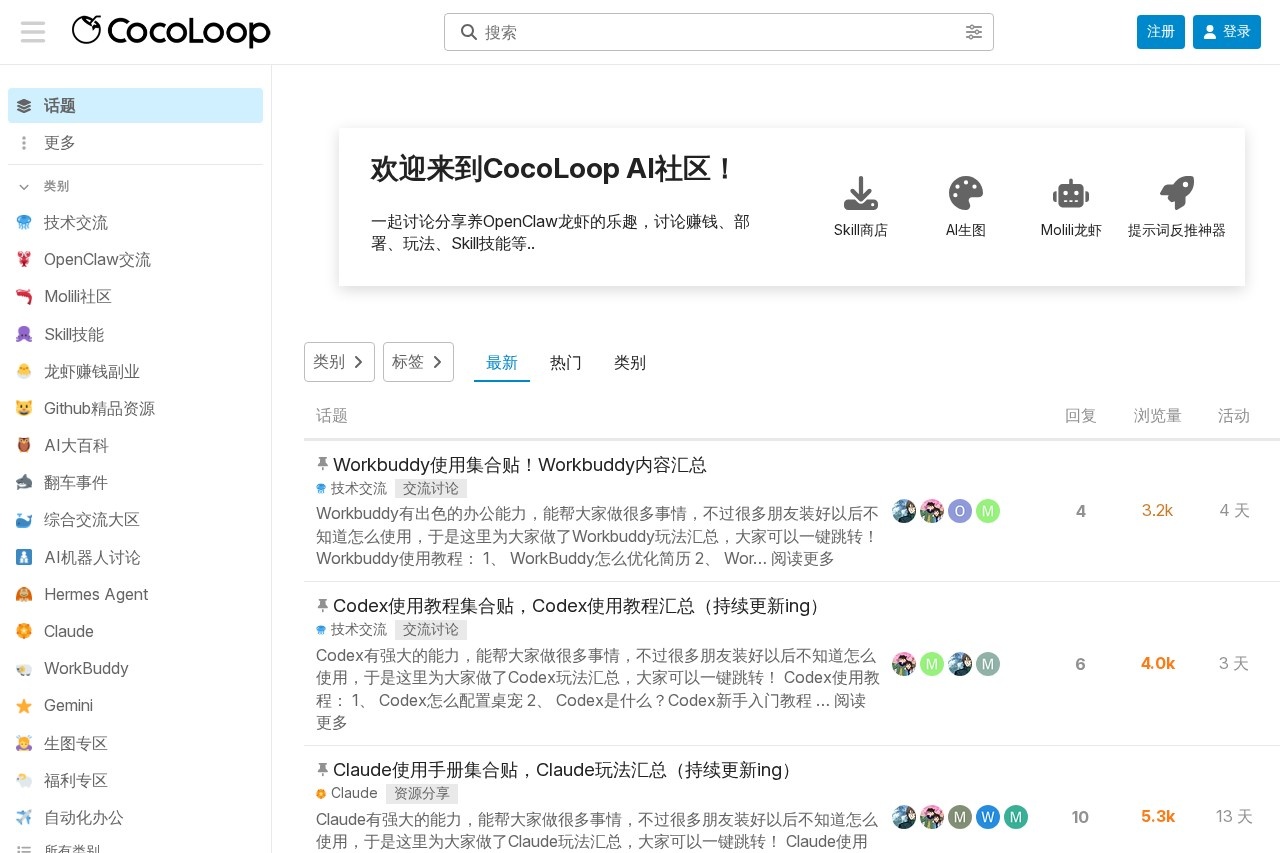This screenshot has width=1280, height=853.
Task: Click the AI大百科 owl icon
Action: coord(24,445)
